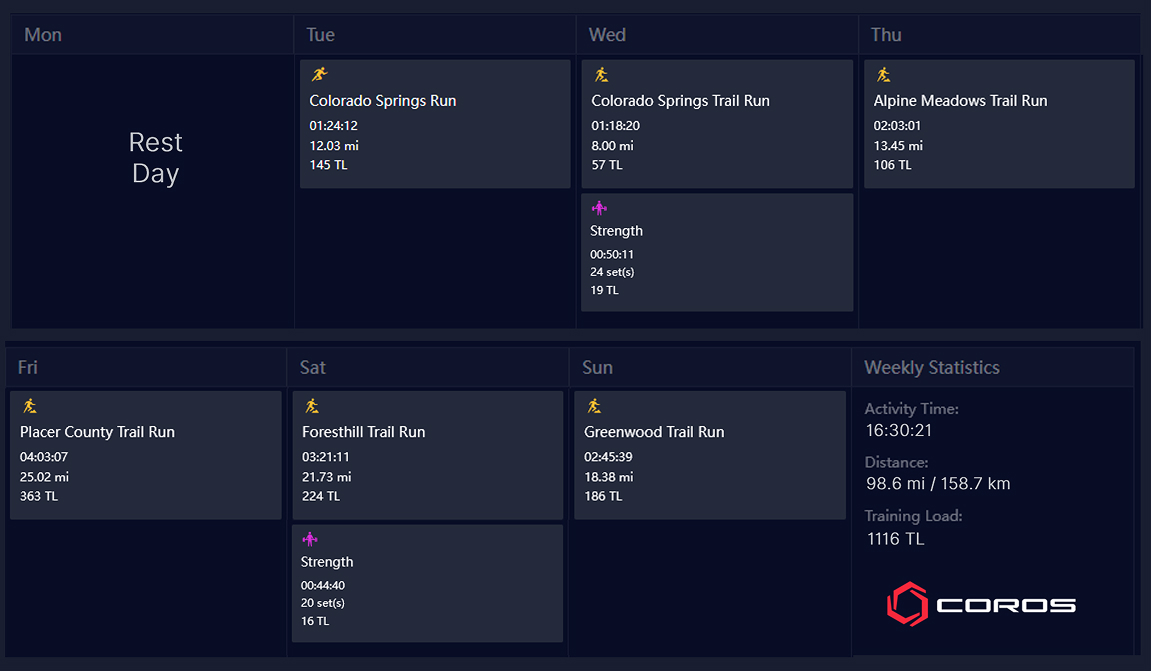Click the Colorado Springs Run running icon

click(x=319, y=74)
